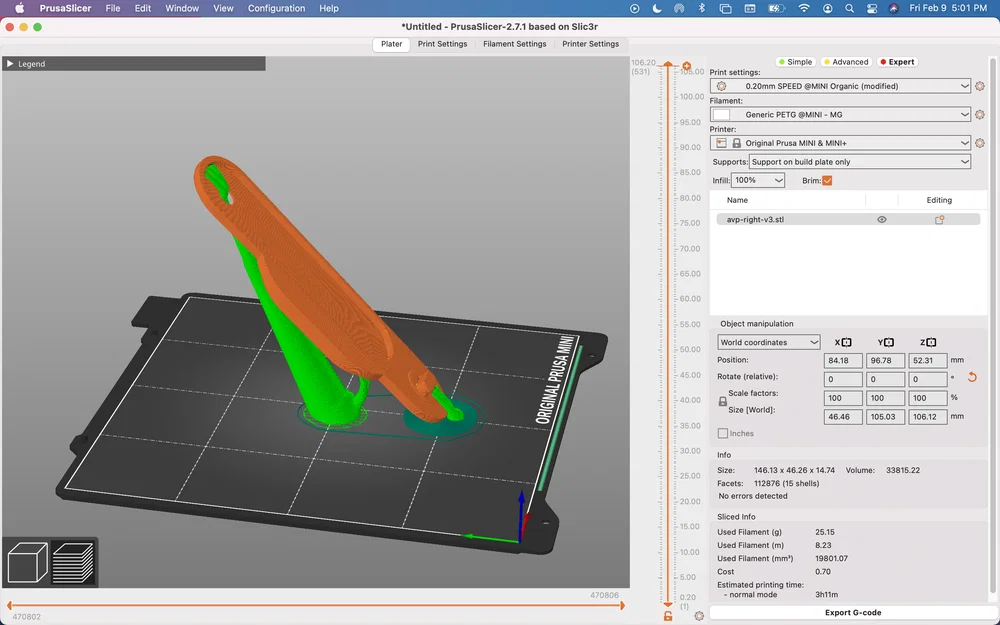1000x625 pixels.
Task: Open macOS Spotlight search icon
Action: [849, 8]
